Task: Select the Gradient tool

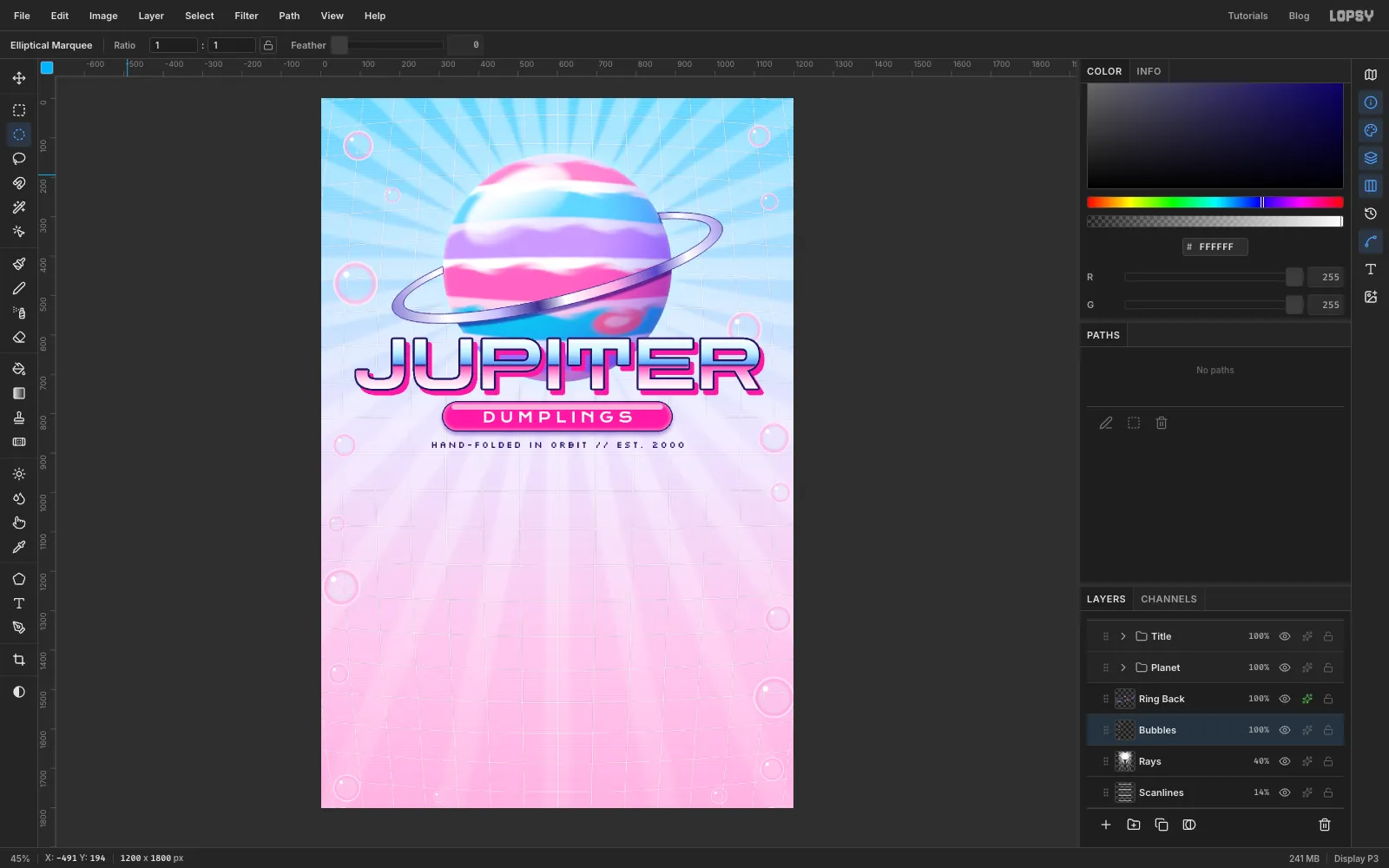Action: click(x=19, y=393)
